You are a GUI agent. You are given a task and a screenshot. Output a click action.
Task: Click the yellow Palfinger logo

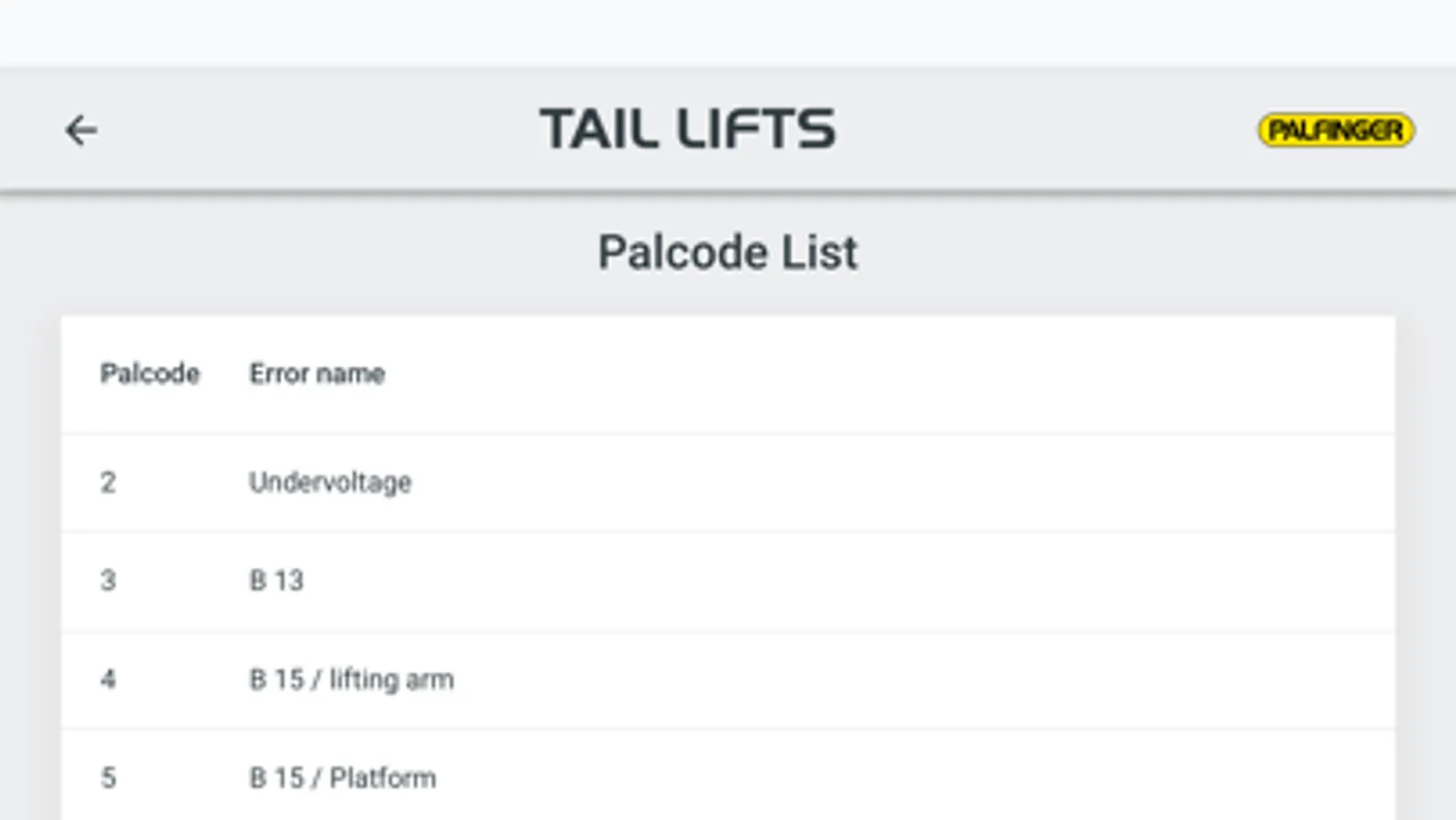click(1335, 130)
